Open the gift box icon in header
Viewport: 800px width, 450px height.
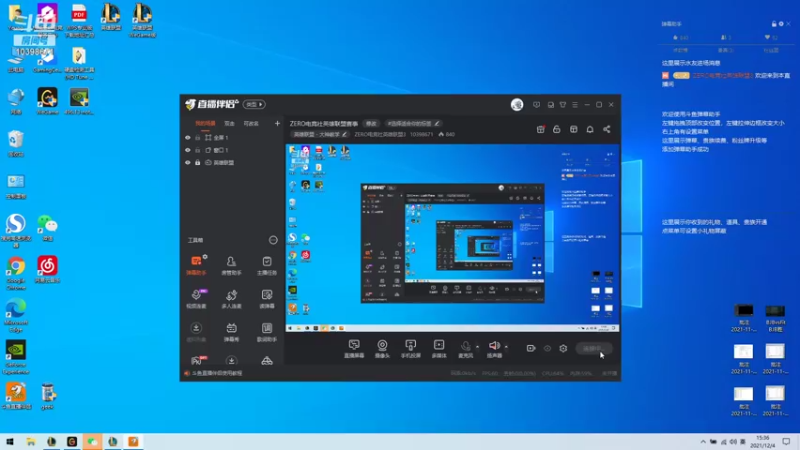click(540, 130)
